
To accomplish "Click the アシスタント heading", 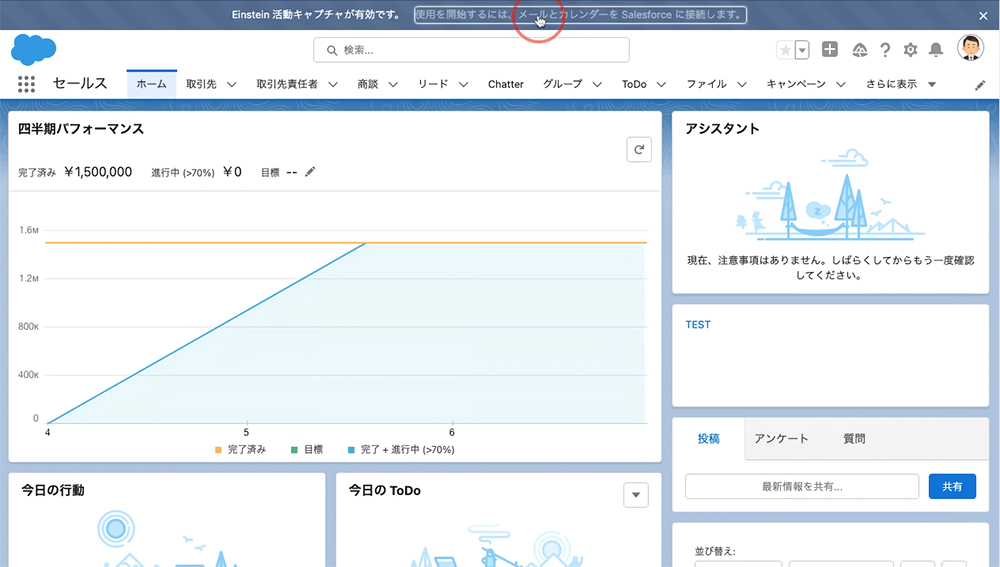I will pos(723,129).
